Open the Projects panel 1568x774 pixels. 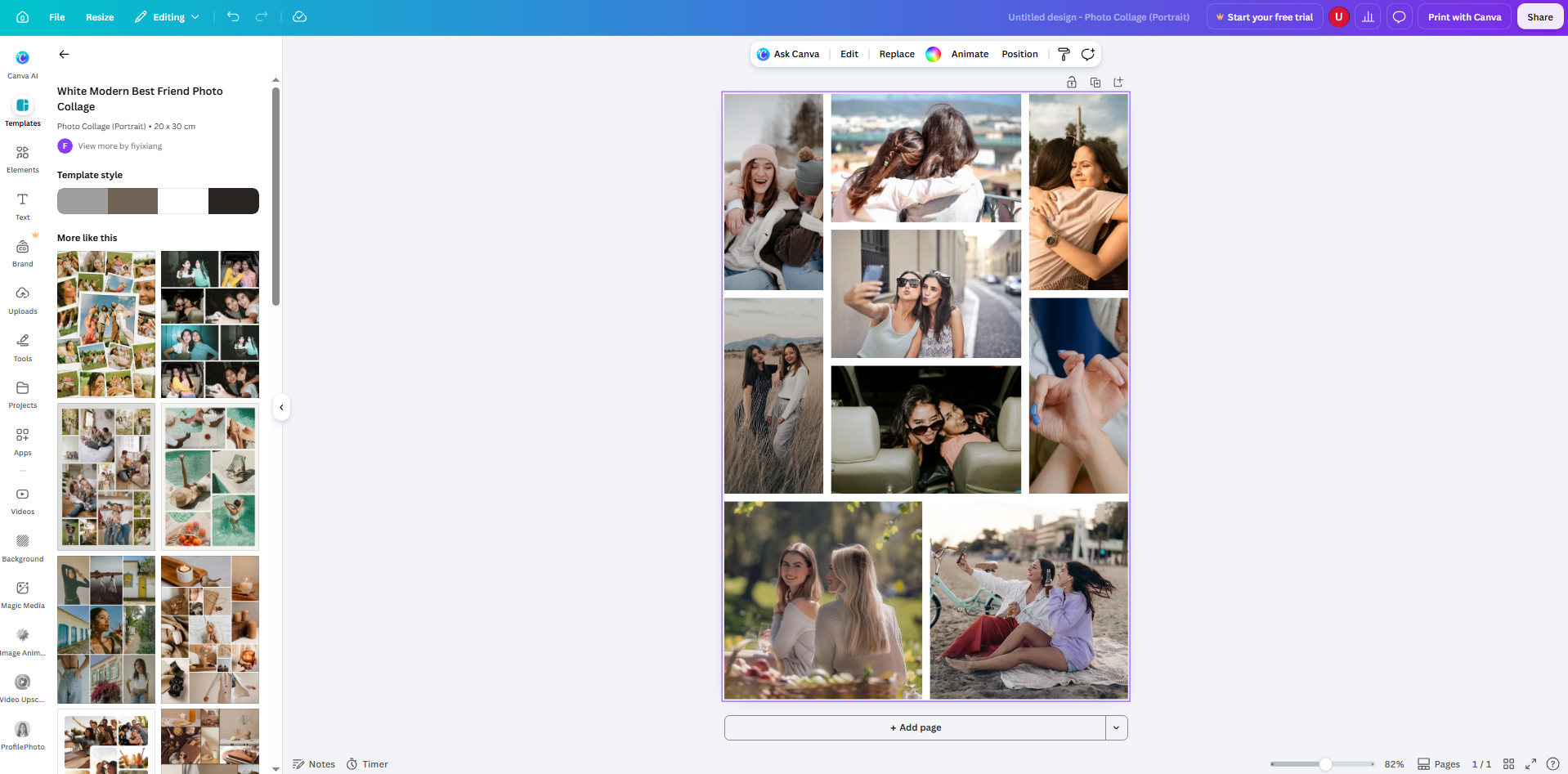(x=23, y=394)
